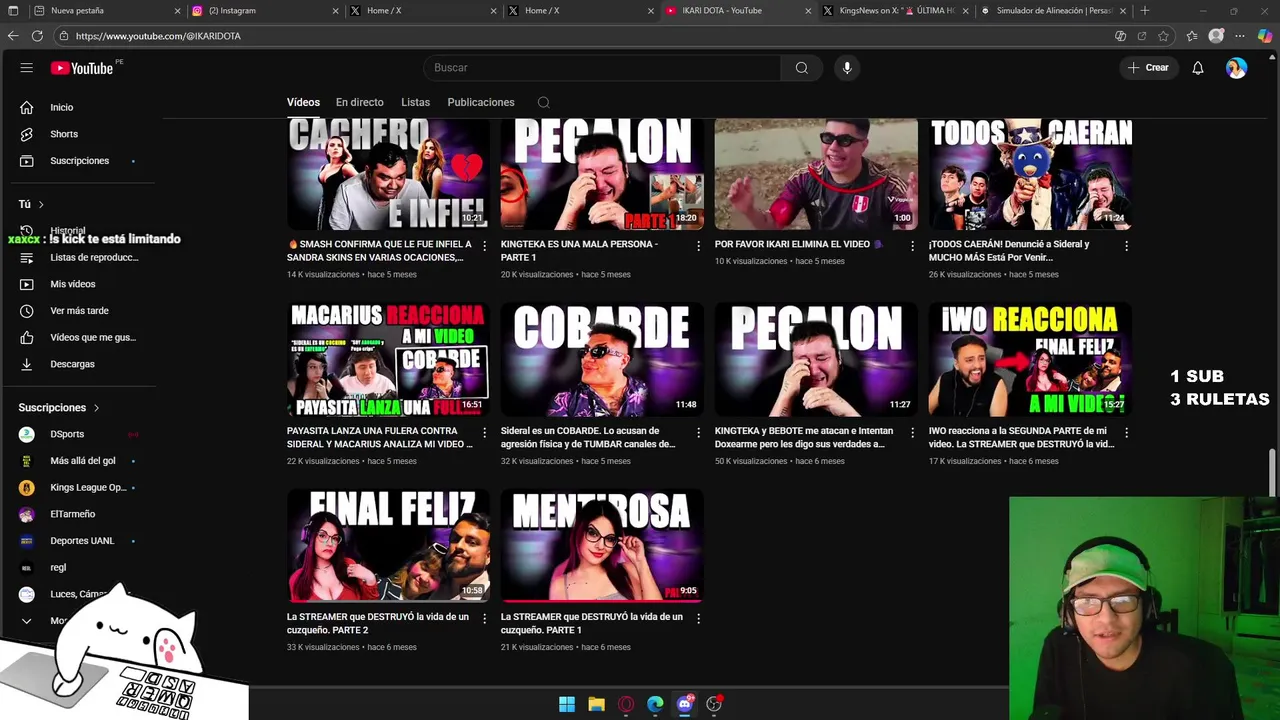Open TODOS CAERAN video thumbnail

[x=1030, y=174]
